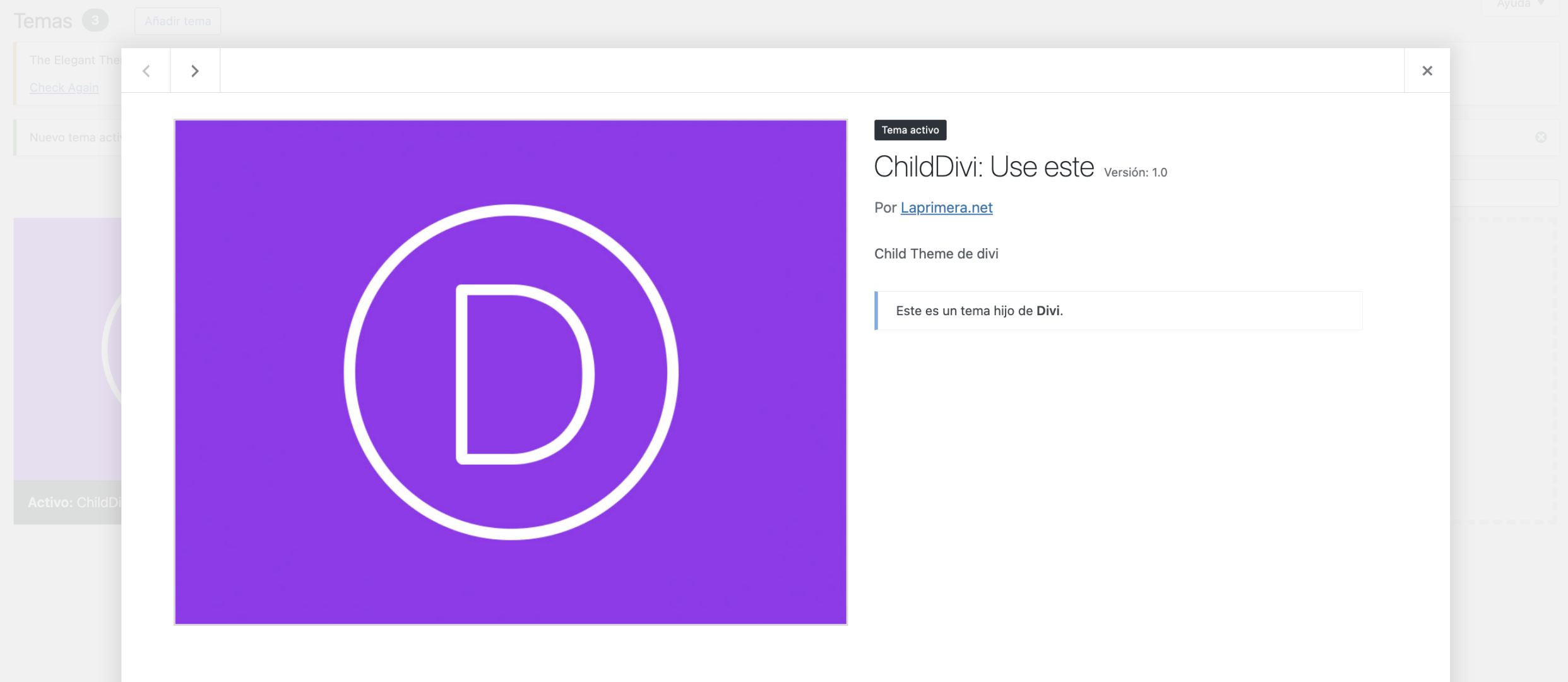
Task: Show the next theme with right chevron
Action: pos(195,71)
